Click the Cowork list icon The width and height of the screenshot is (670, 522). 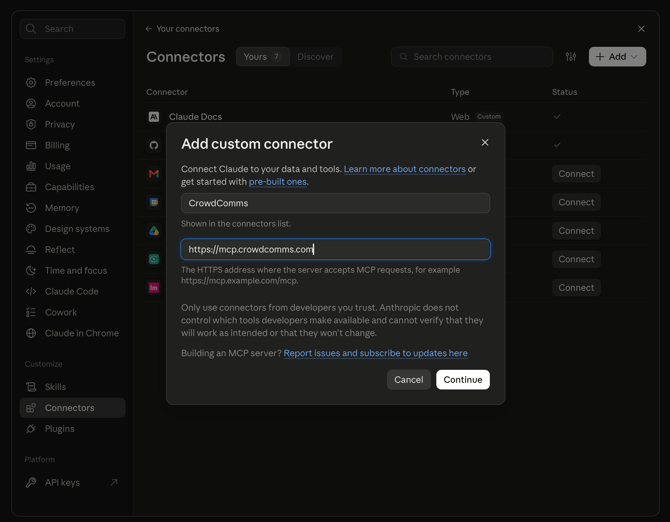coord(31,312)
